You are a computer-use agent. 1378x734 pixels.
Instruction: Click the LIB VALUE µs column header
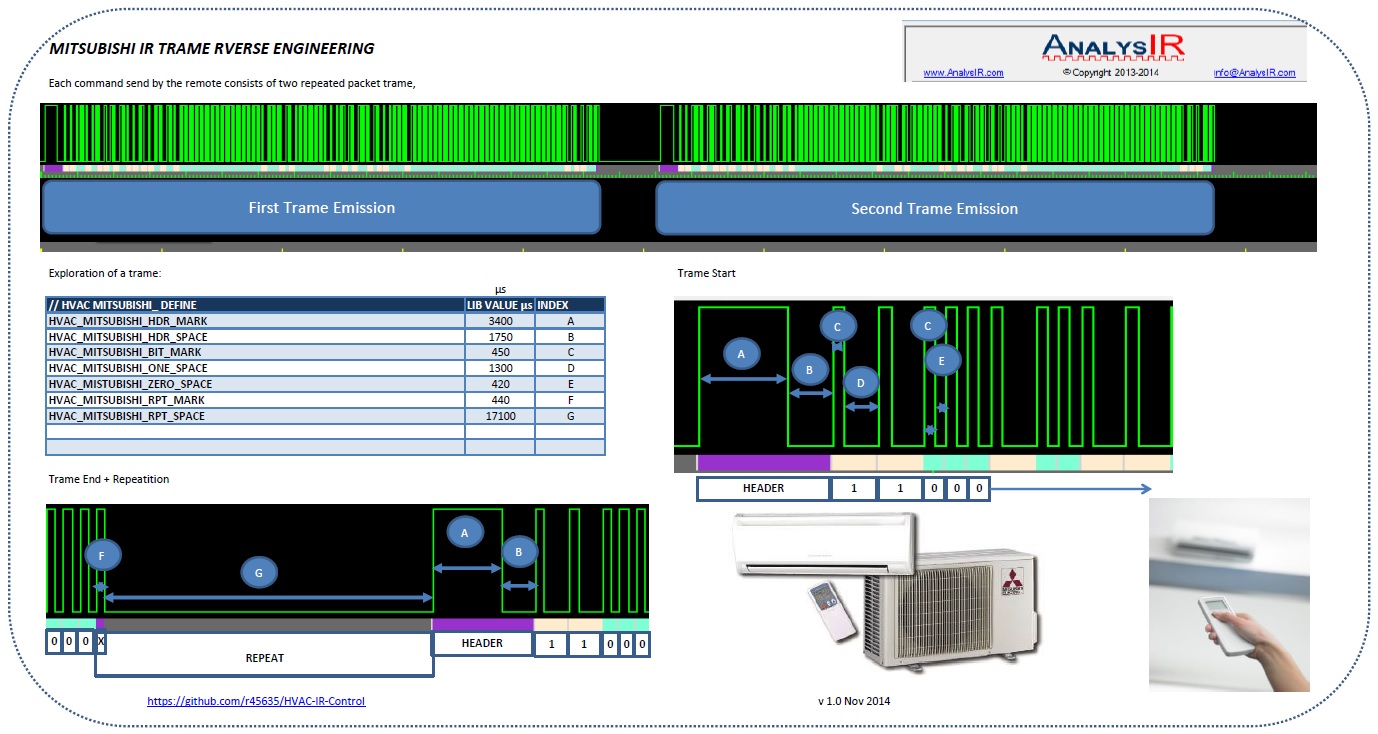click(x=500, y=305)
